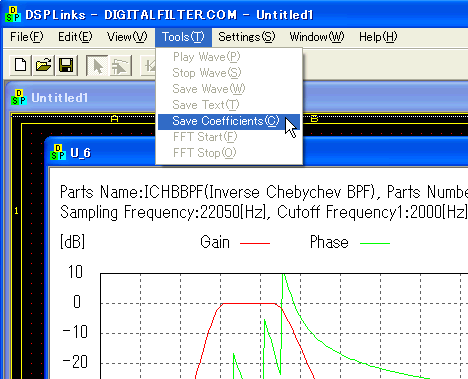The image size is (468, 379).
Task: Click the Tools(T) menu header
Action: point(183,37)
